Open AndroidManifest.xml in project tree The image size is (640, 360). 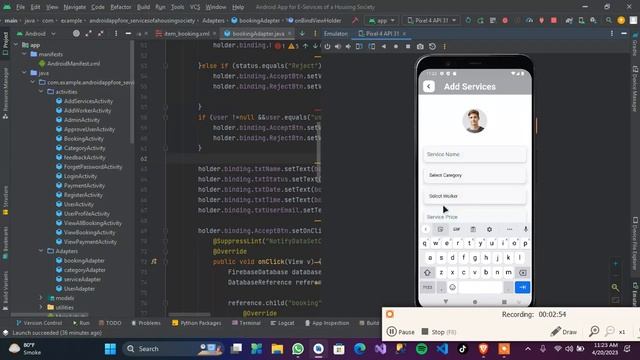(x=69, y=64)
